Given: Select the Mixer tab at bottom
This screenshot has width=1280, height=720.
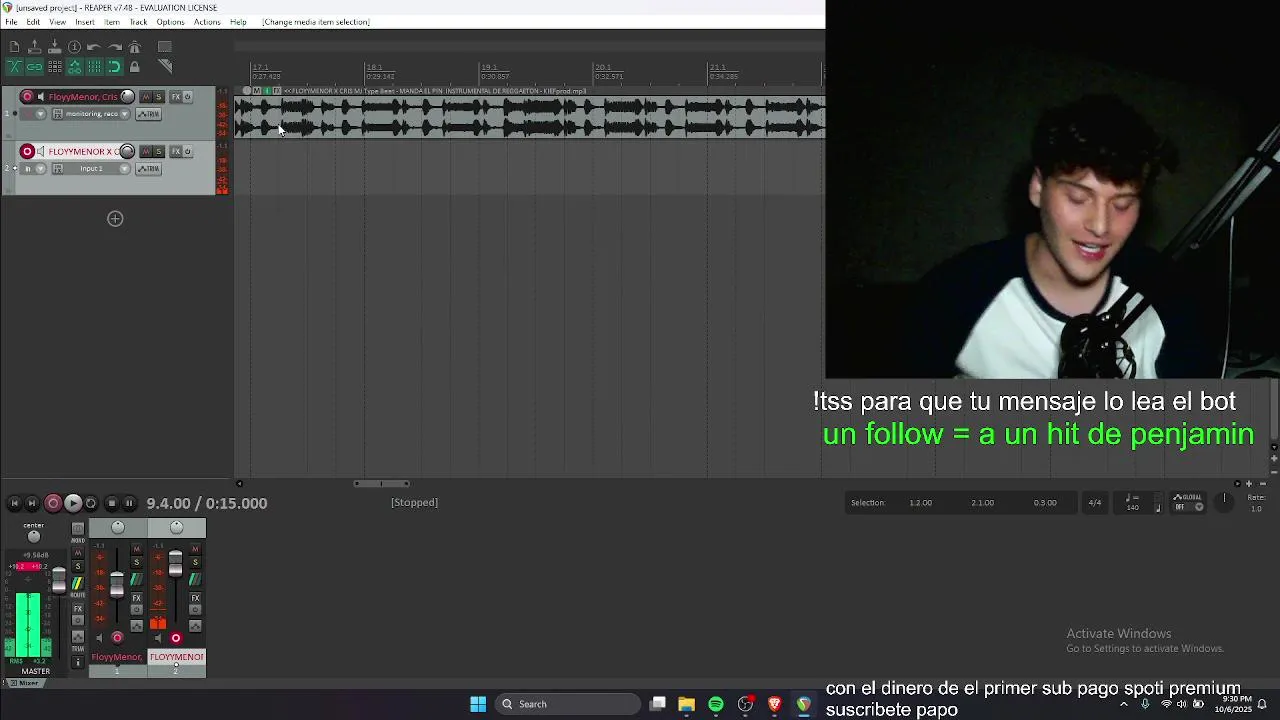Looking at the screenshot, I should [28, 683].
